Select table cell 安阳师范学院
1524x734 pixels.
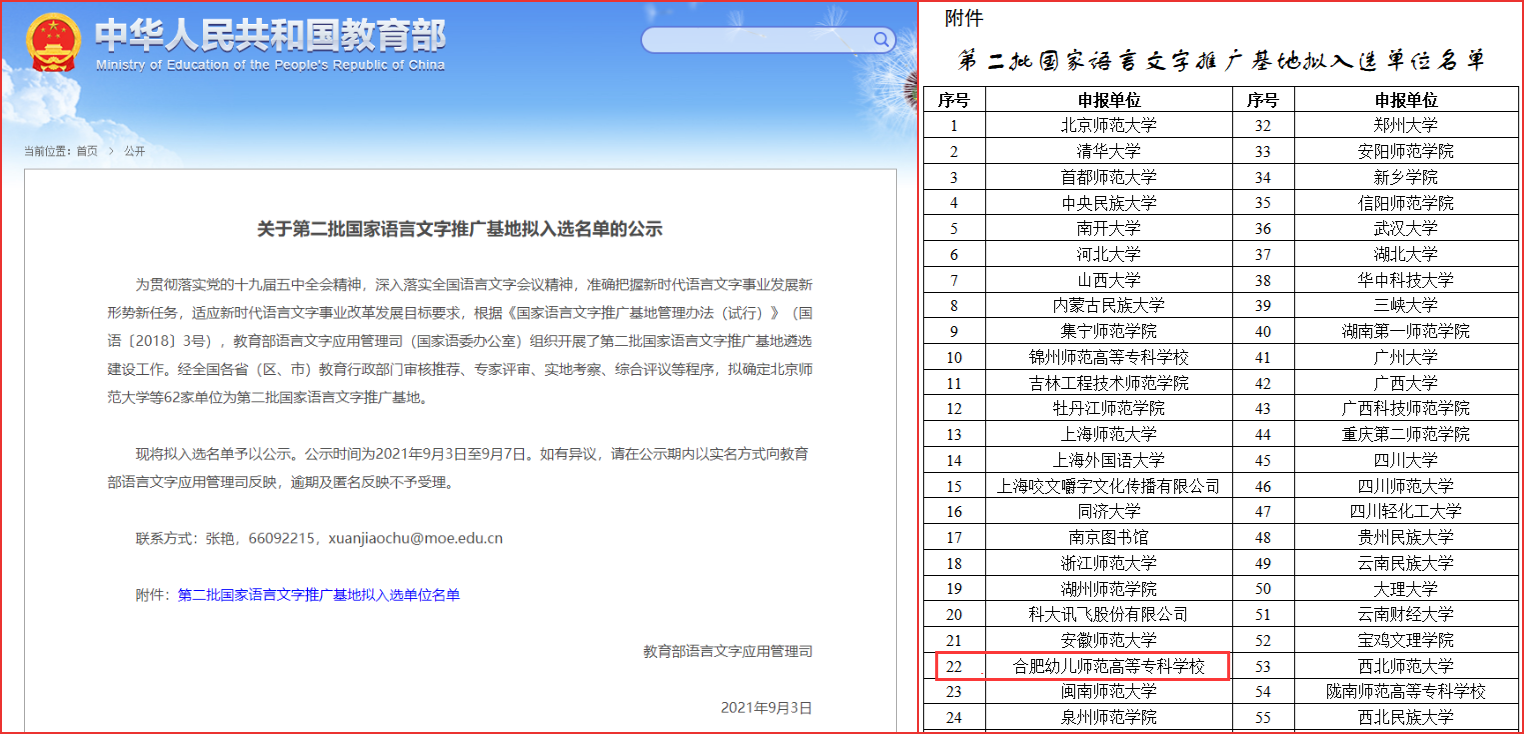pos(1406,151)
